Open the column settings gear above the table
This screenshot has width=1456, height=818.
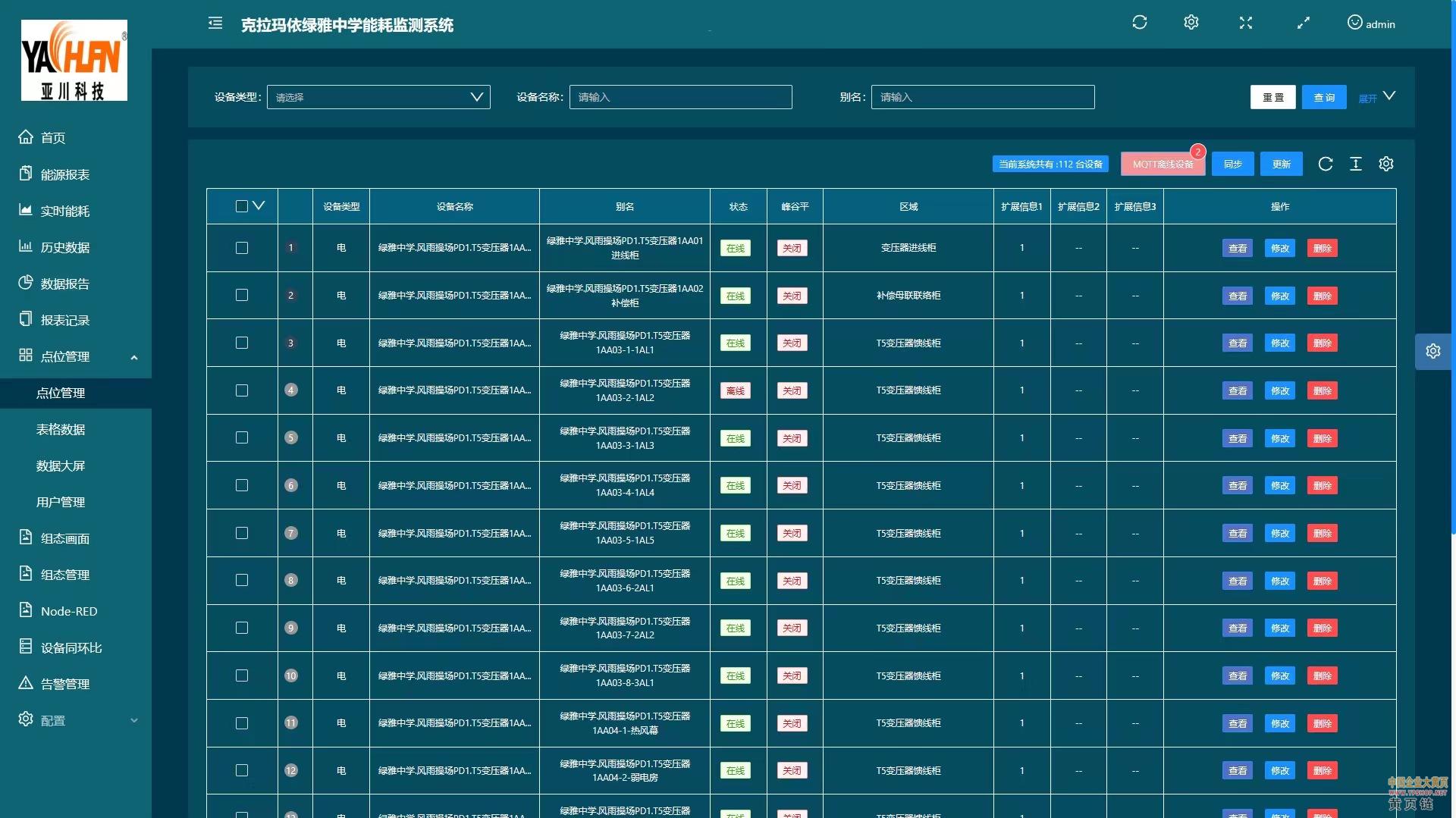point(1385,164)
